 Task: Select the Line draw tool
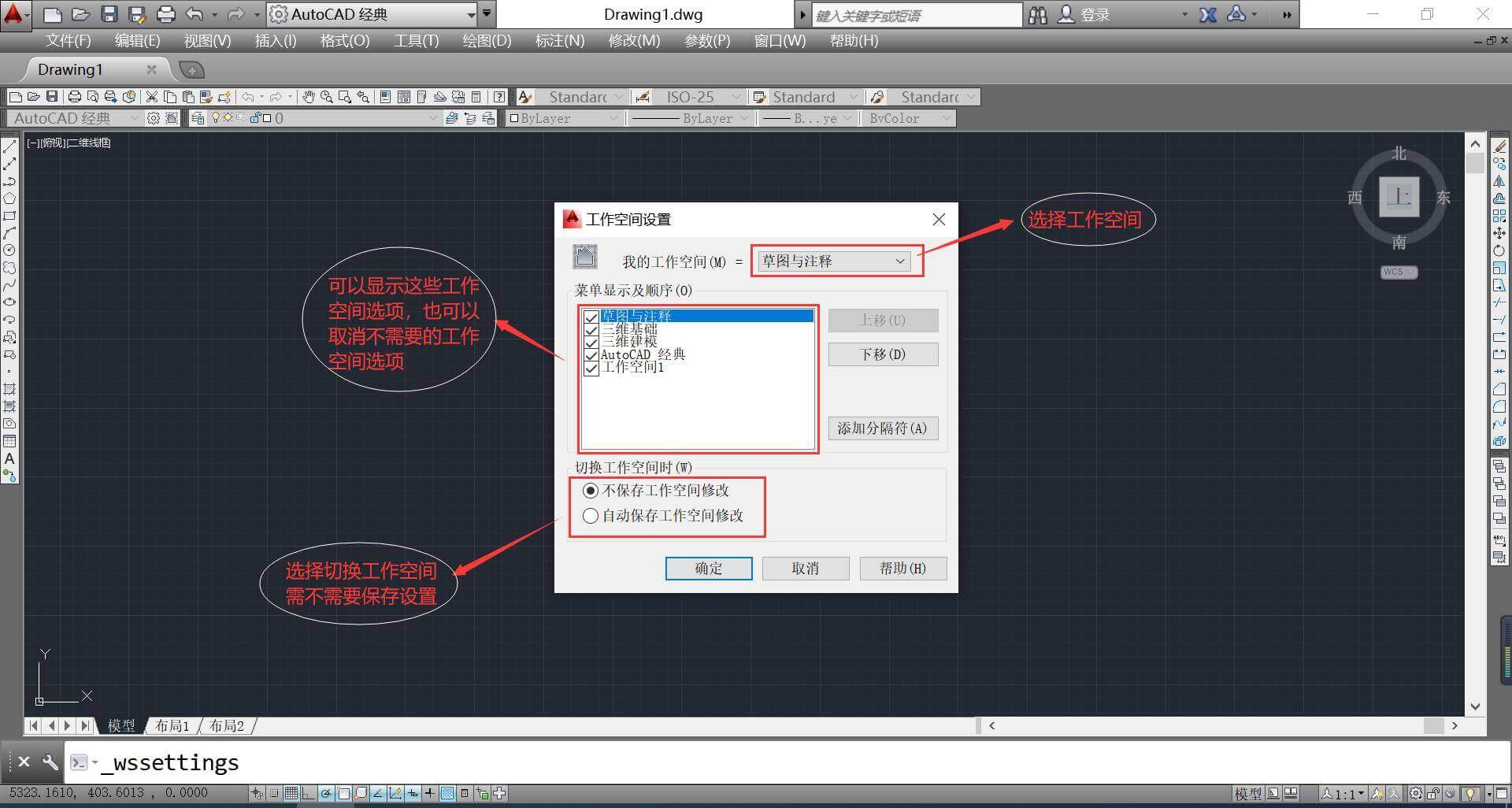click(x=9, y=146)
